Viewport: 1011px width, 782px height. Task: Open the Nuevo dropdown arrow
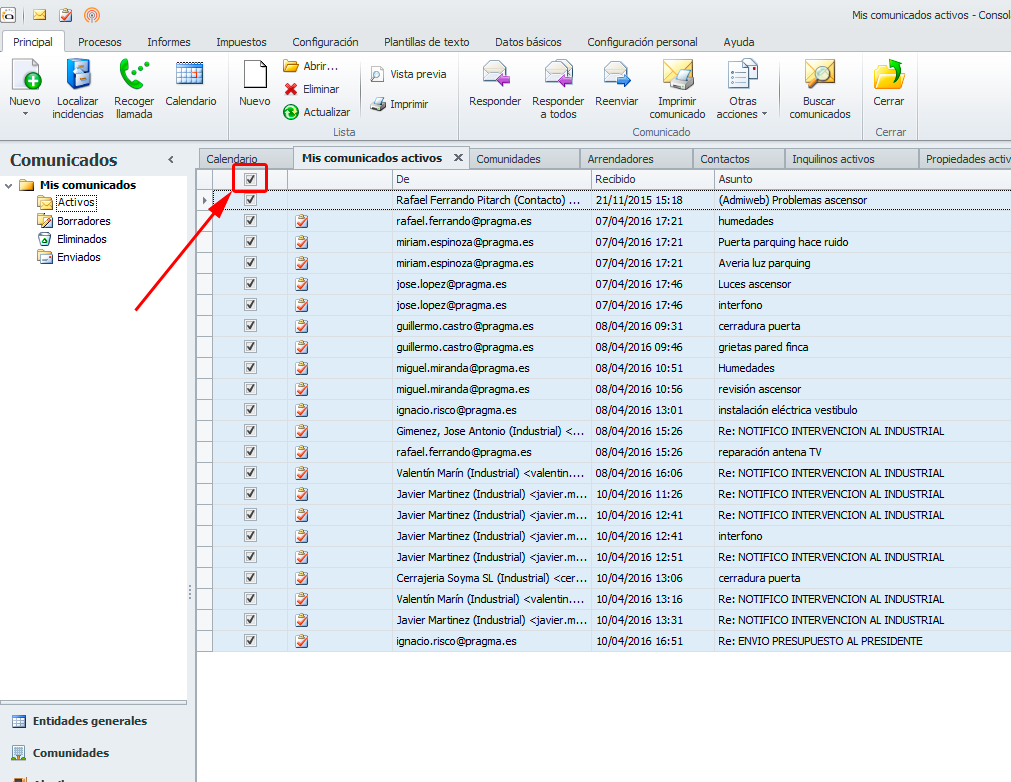pyautogui.click(x=25, y=114)
